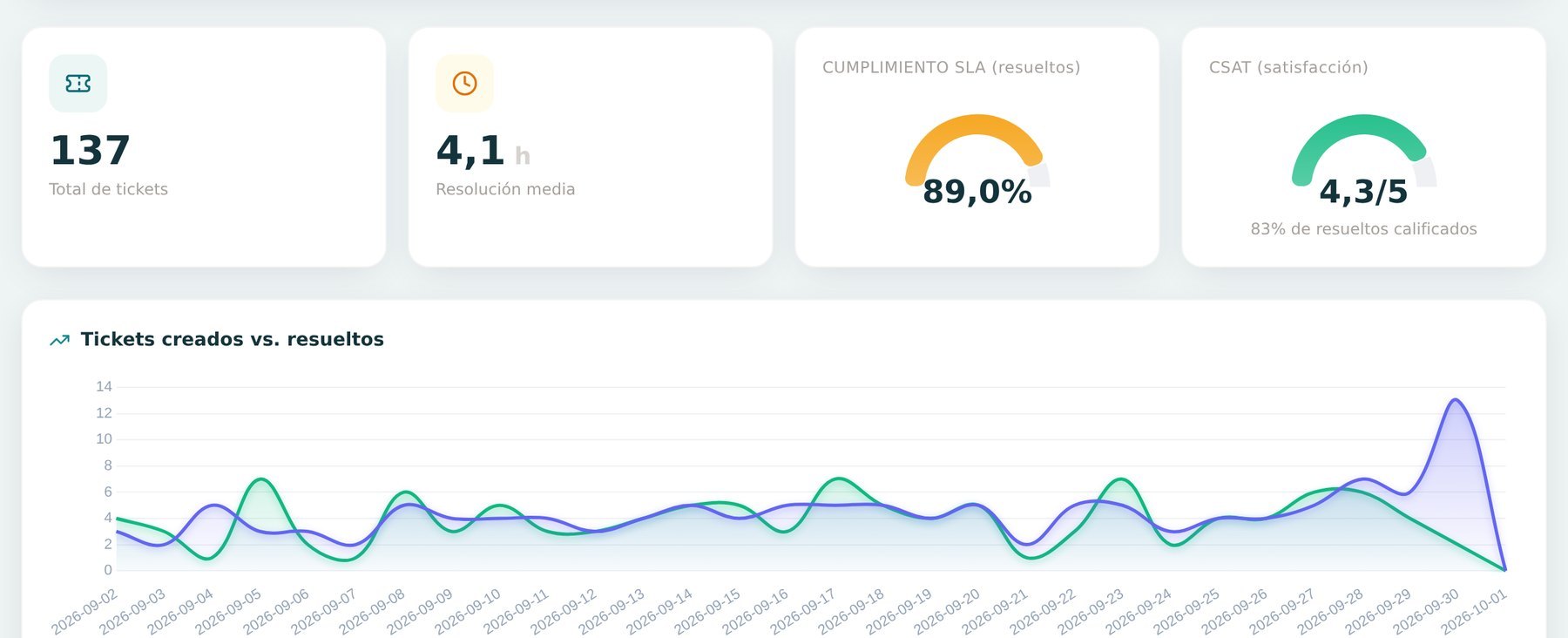Image resolution: width=1568 pixels, height=638 pixels.
Task: Click the "Total de tickets" label
Action: [108, 189]
